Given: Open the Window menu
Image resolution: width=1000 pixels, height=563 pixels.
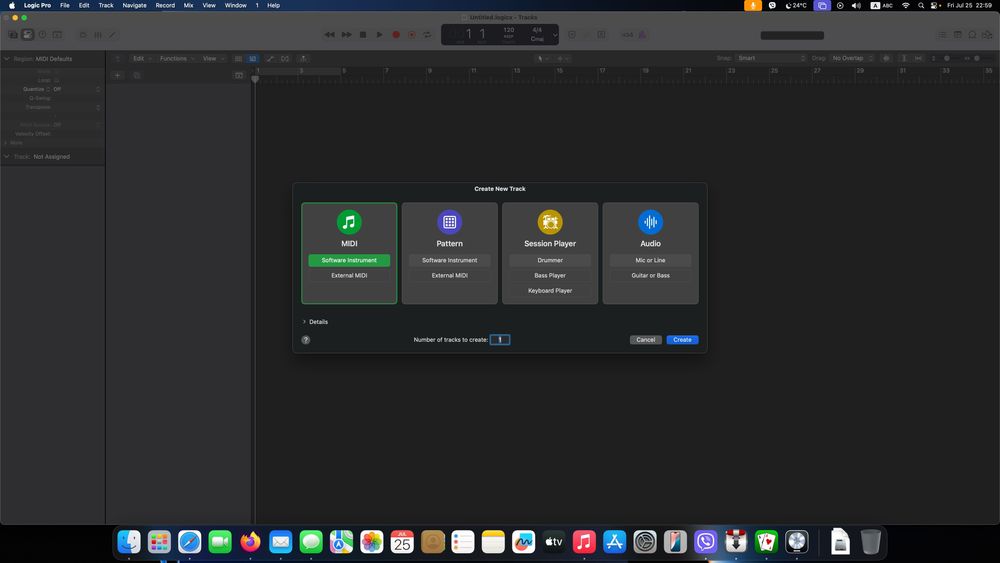Looking at the screenshot, I should point(235,5).
